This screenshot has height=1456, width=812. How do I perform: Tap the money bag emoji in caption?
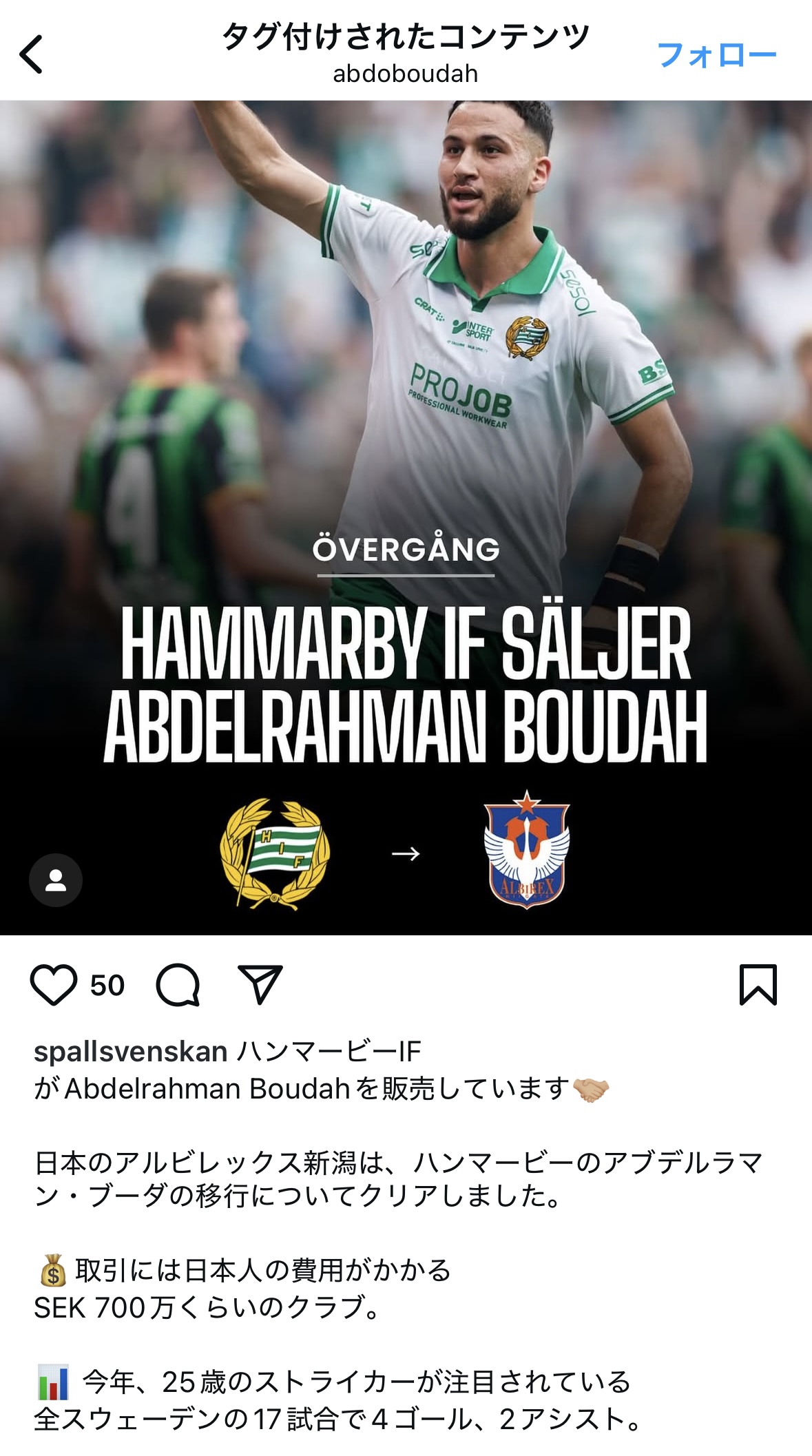click(x=53, y=1271)
